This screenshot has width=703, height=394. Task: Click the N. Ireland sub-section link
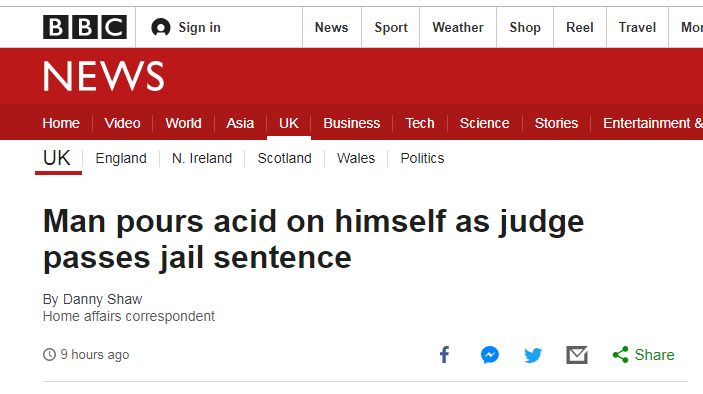point(202,158)
